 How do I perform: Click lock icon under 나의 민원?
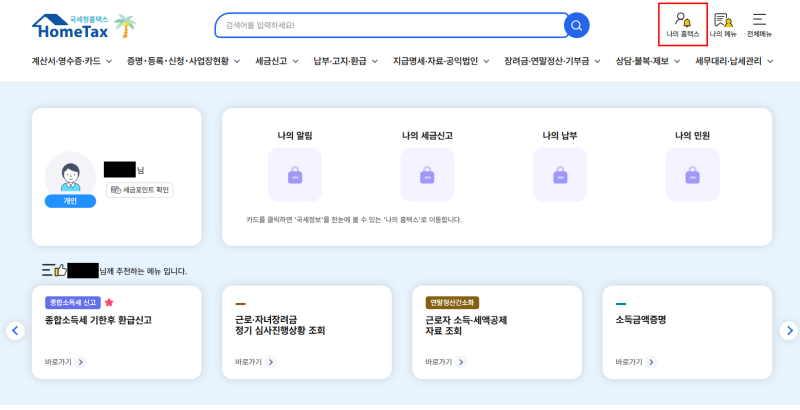tap(692, 175)
